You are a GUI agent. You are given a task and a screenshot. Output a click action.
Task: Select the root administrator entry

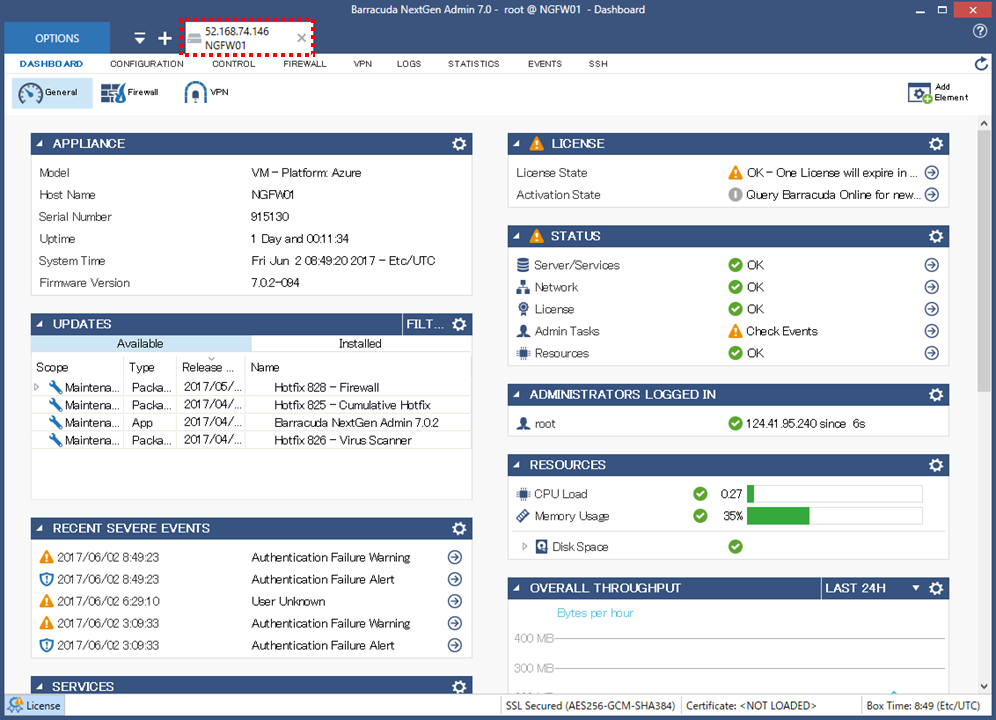(x=728, y=423)
